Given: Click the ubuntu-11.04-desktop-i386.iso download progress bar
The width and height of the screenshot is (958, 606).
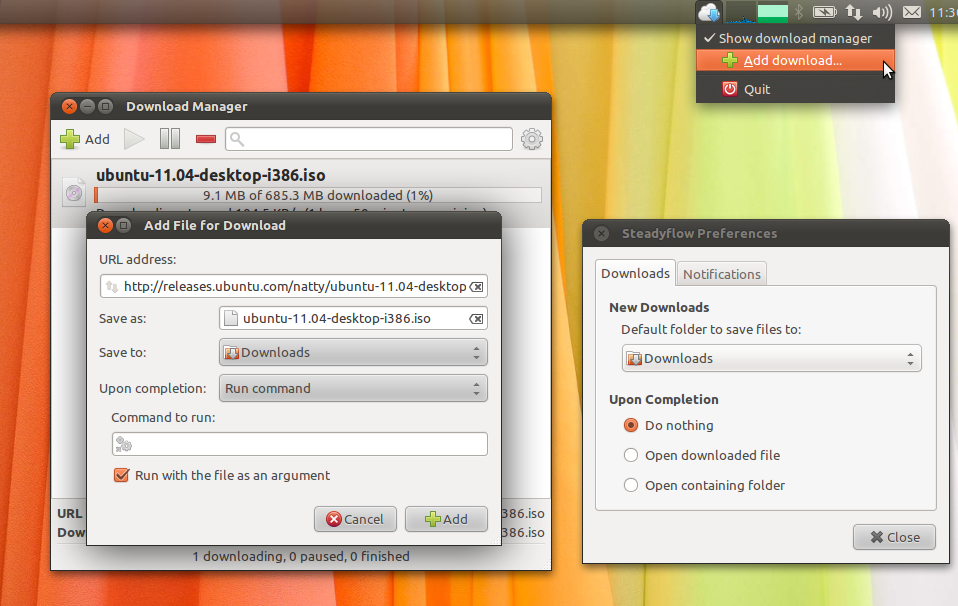Looking at the screenshot, I should pyautogui.click(x=318, y=195).
